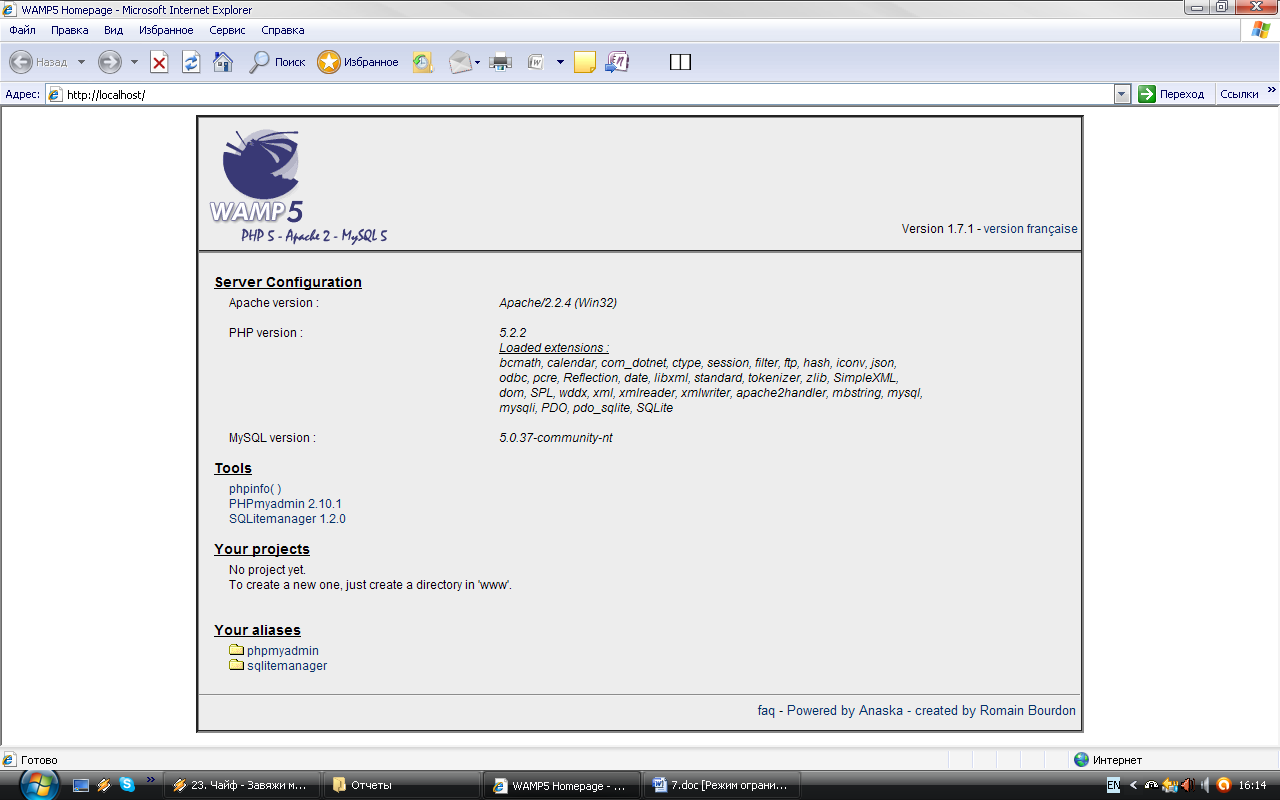
Task: Open the History toolbar icon
Action: coord(423,62)
